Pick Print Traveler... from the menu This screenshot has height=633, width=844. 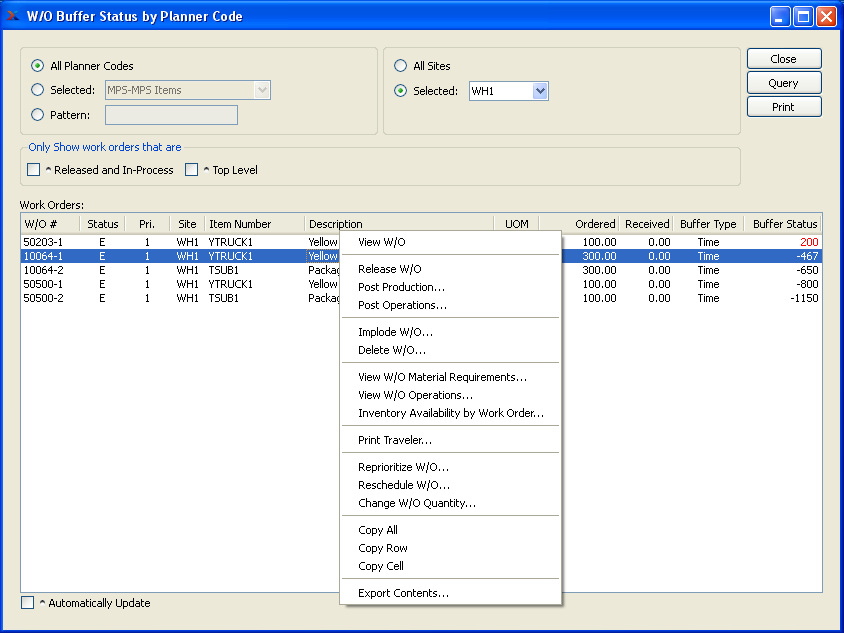[395, 440]
